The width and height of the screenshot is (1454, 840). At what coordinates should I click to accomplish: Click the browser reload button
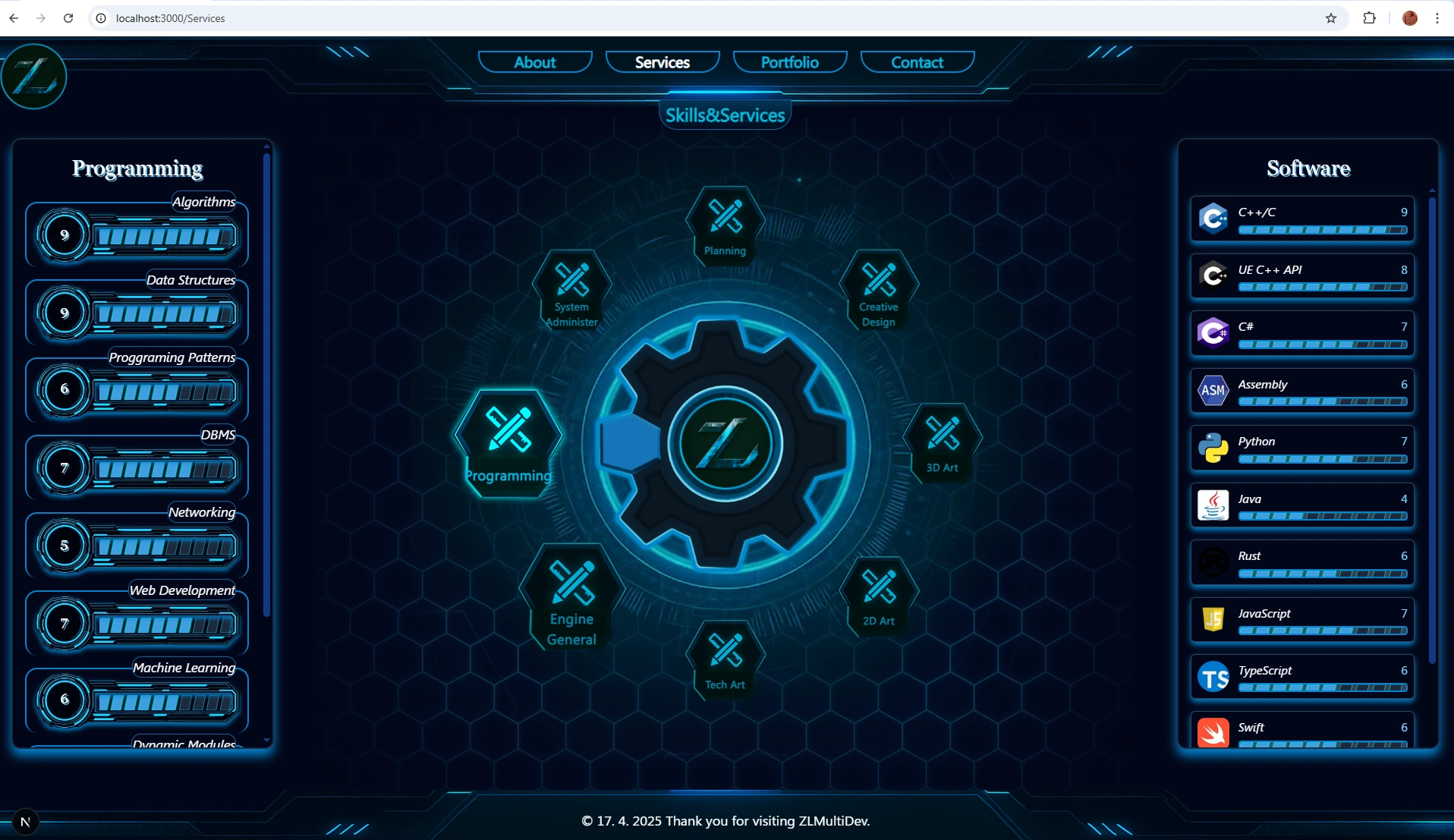(68, 18)
